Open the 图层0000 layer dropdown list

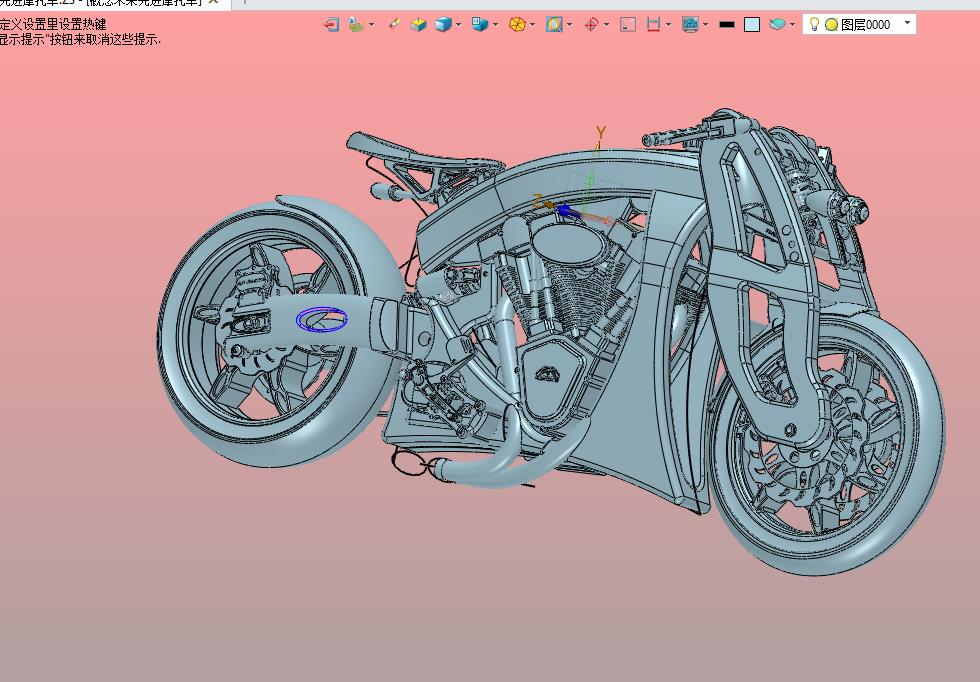[x=907, y=24]
